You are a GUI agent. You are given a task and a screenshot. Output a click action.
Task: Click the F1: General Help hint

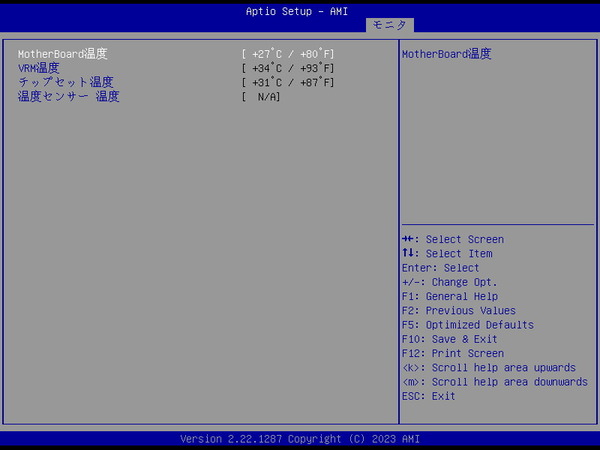click(x=450, y=297)
